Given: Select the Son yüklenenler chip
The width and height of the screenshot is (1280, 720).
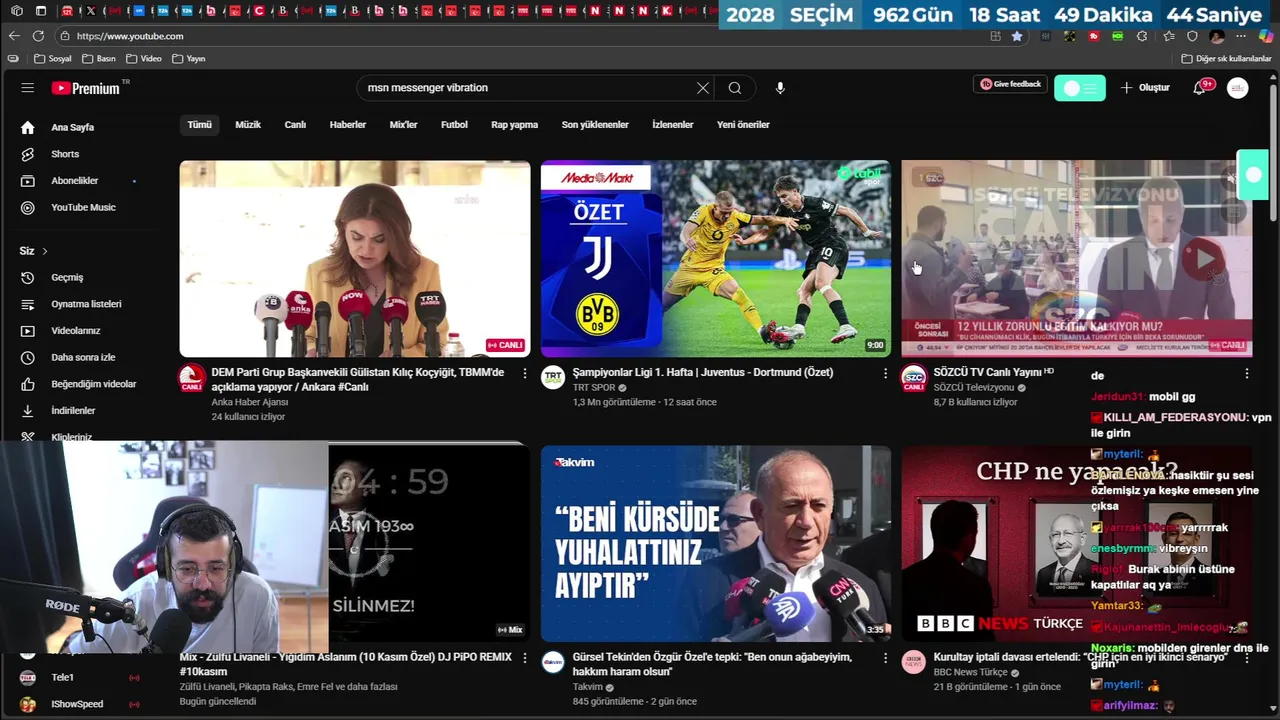Looking at the screenshot, I should (595, 125).
